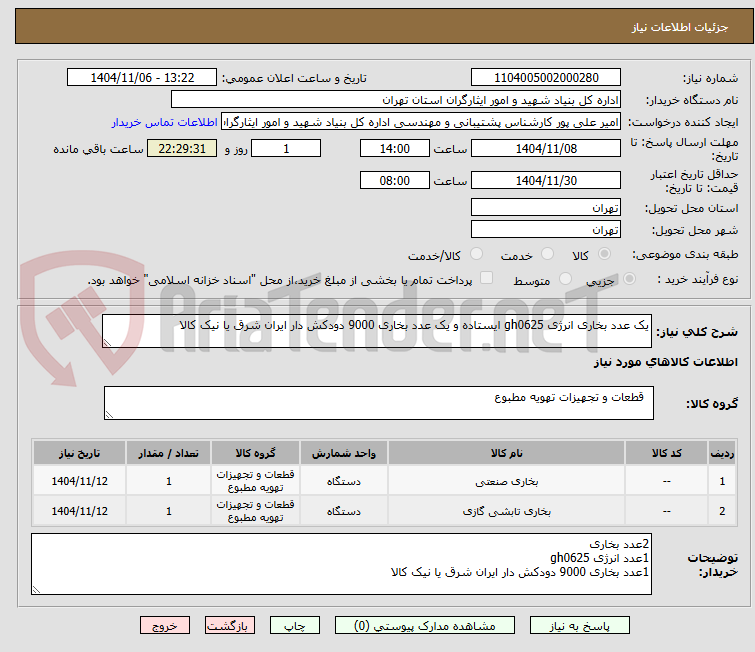Image resolution: width=755 pixels, height=652 pixels.
Task: Click the شهر محل تحویل field تهران
Action: [x=546, y=230]
